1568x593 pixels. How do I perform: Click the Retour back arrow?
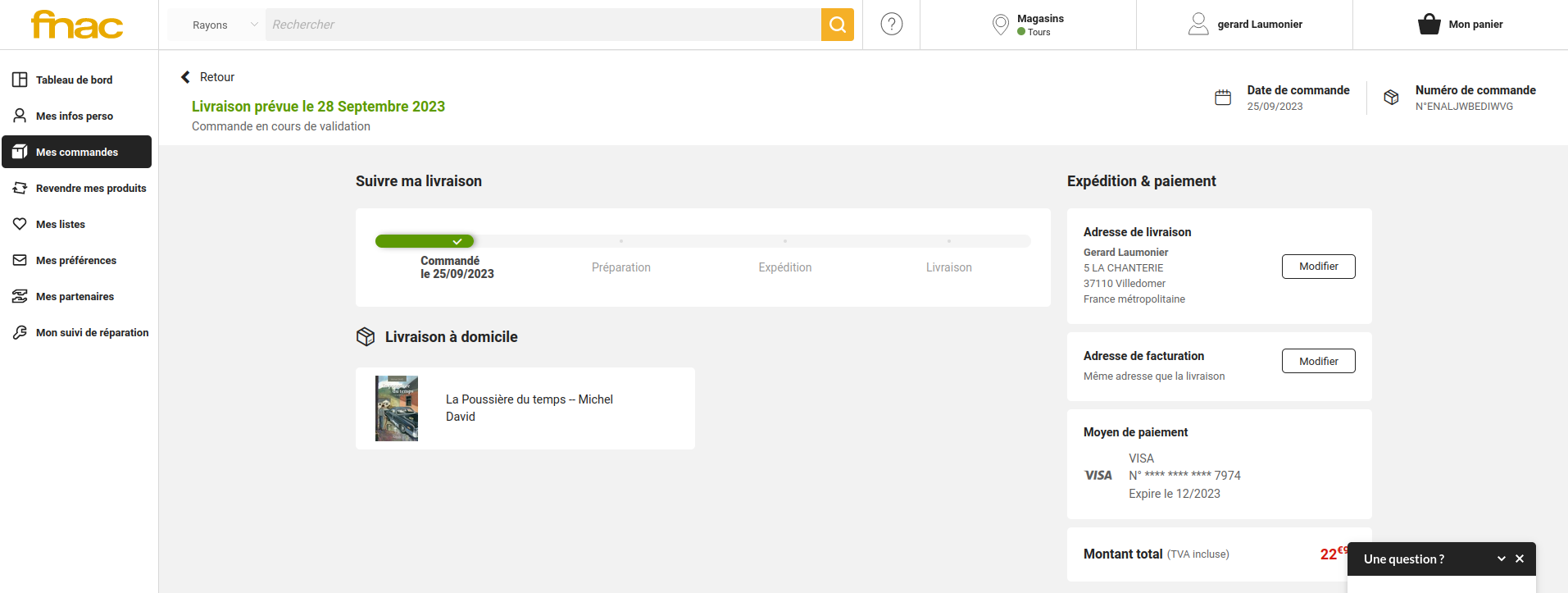coord(186,77)
